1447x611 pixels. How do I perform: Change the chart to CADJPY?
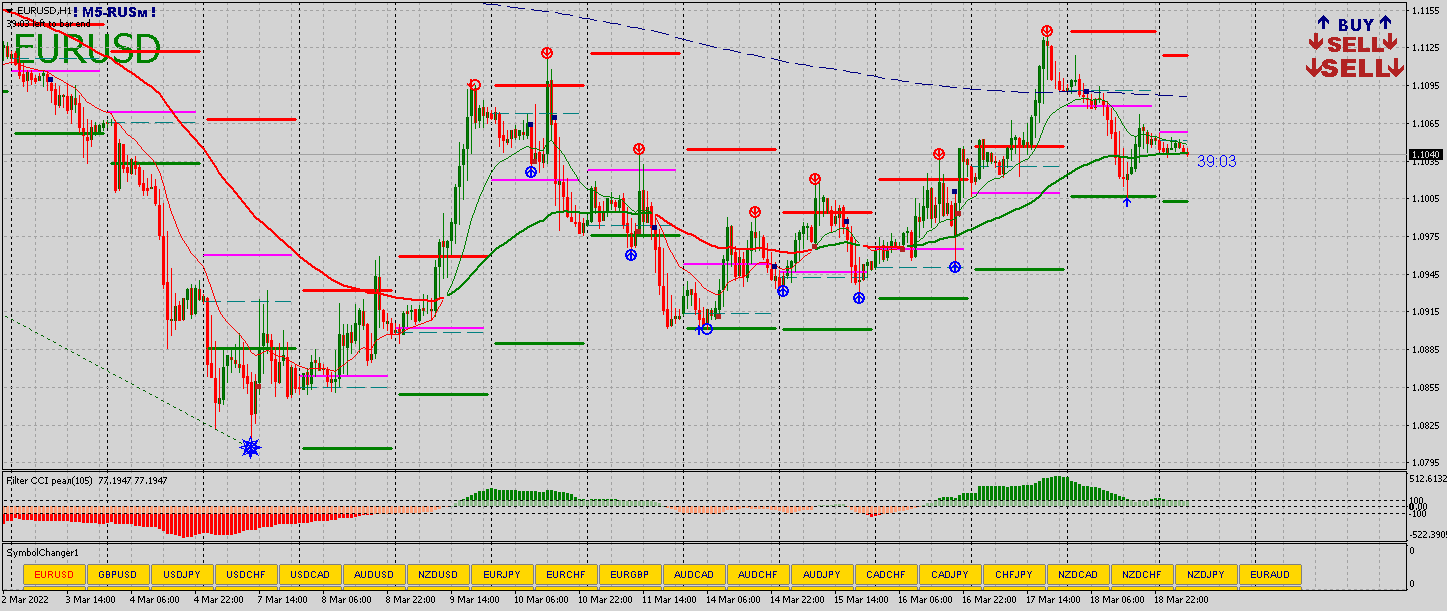click(x=950, y=574)
